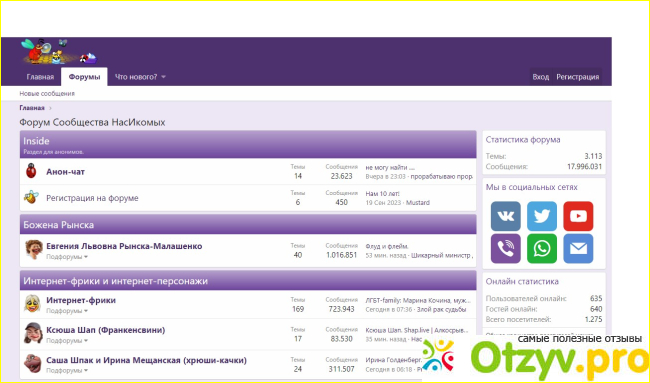This screenshot has height=383, width=650.
Task: Open the WhatsApp green icon
Action: [x=542, y=249]
